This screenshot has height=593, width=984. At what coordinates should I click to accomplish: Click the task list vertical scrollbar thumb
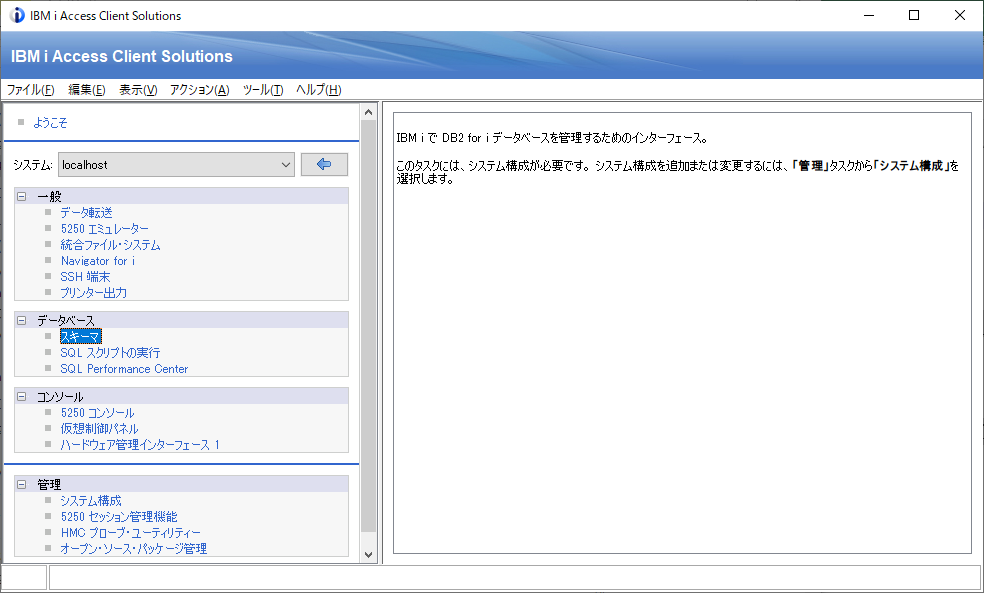(x=368, y=326)
